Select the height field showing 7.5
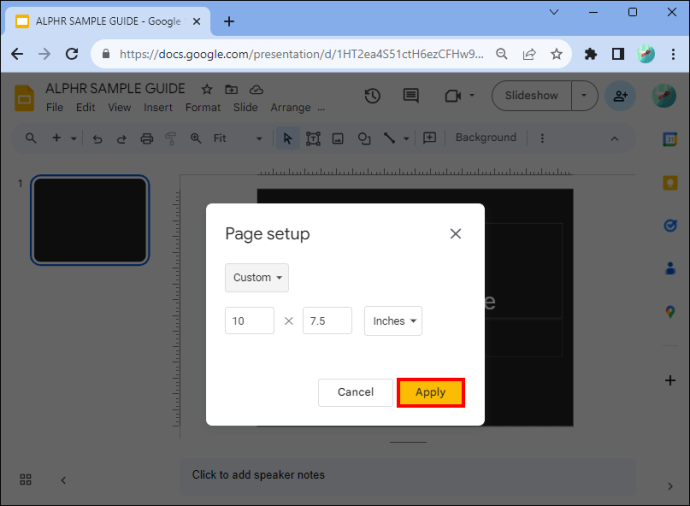The width and height of the screenshot is (690, 506). 327,321
